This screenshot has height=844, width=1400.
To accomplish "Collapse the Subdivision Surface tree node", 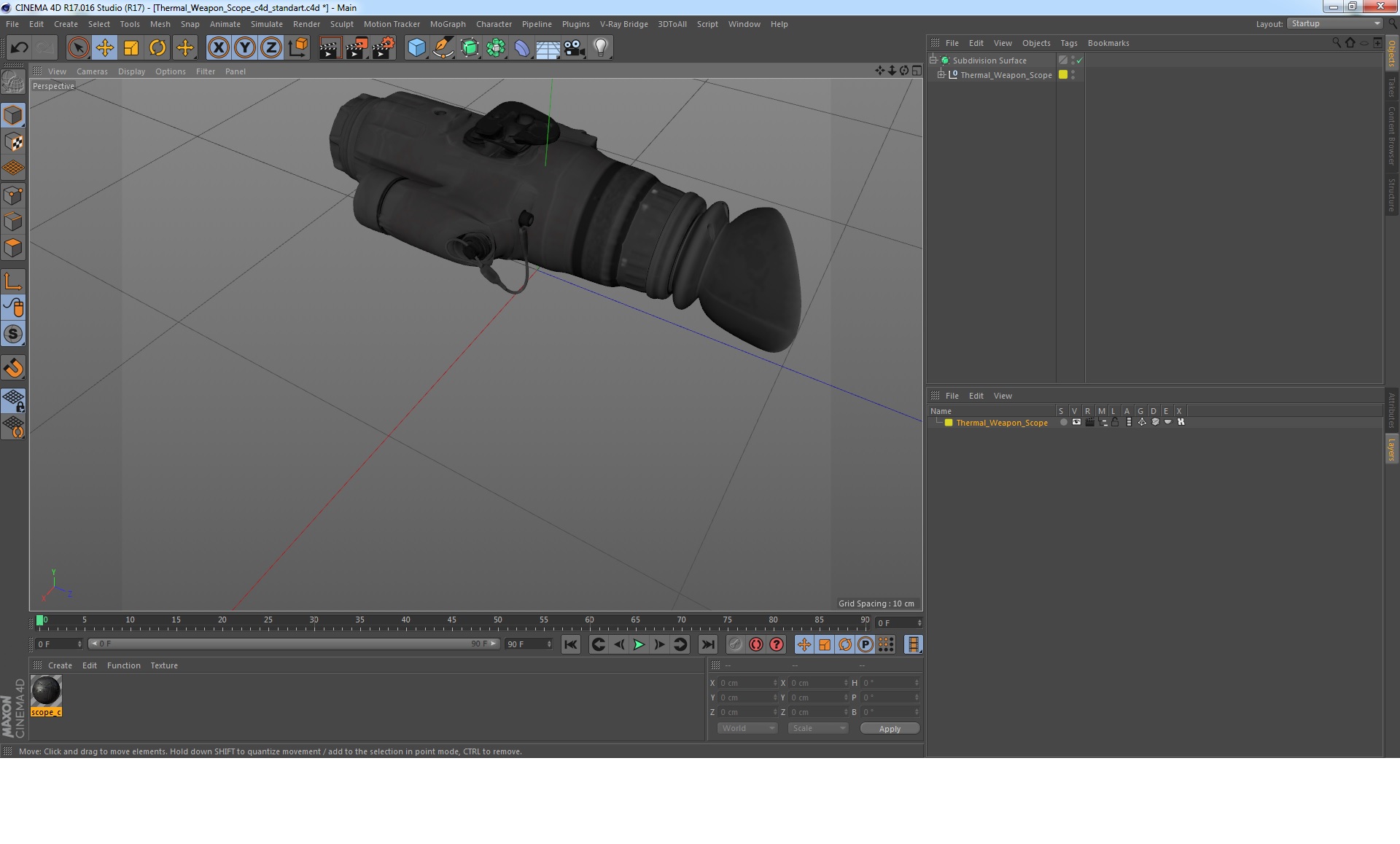I will 933,60.
